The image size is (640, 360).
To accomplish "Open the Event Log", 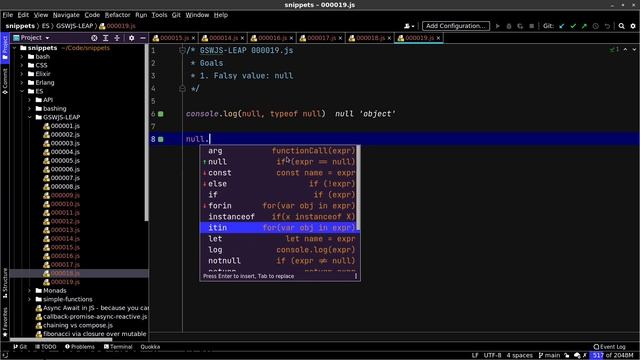I will (x=609, y=347).
